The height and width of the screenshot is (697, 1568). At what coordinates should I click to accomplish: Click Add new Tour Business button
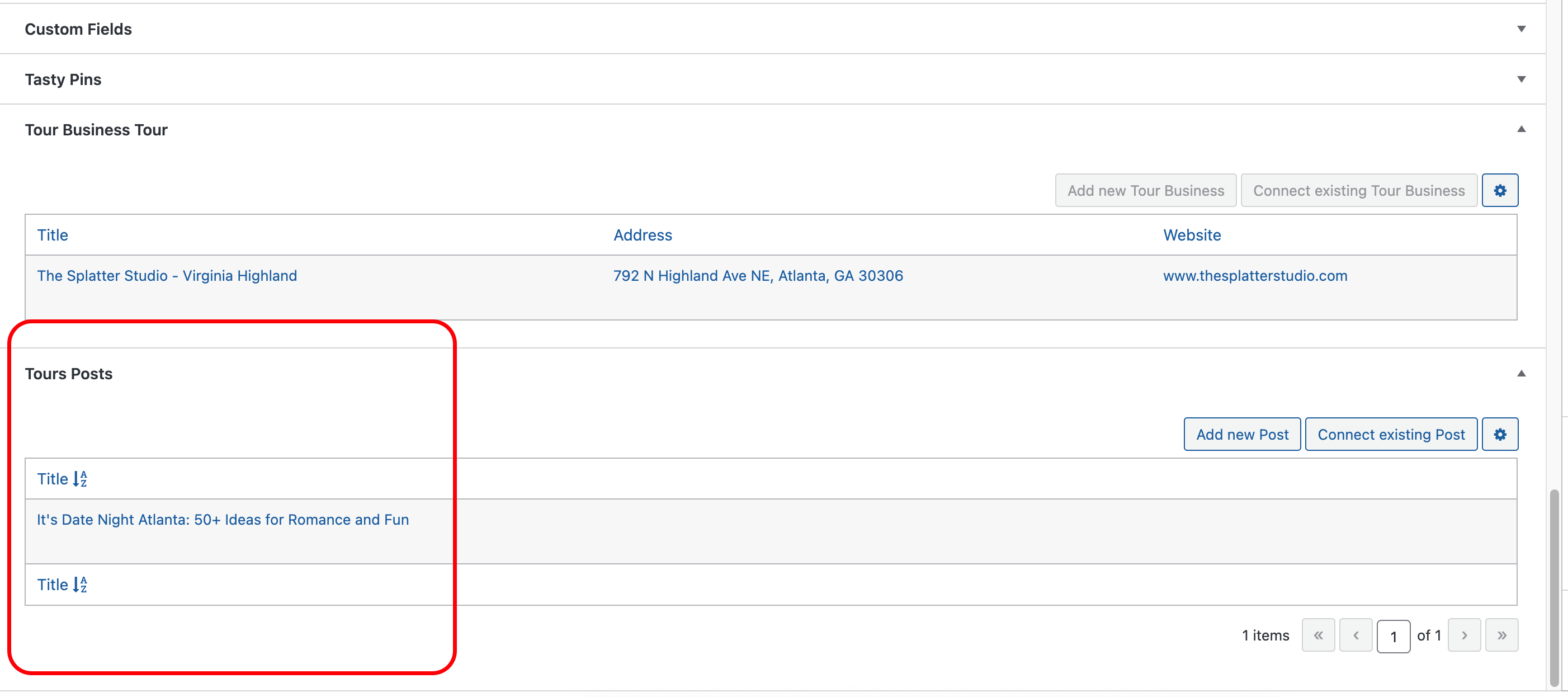click(x=1146, y=191)
